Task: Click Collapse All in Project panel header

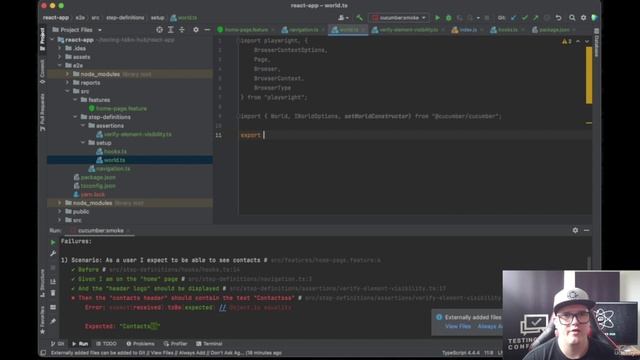Action: [182, 30]
